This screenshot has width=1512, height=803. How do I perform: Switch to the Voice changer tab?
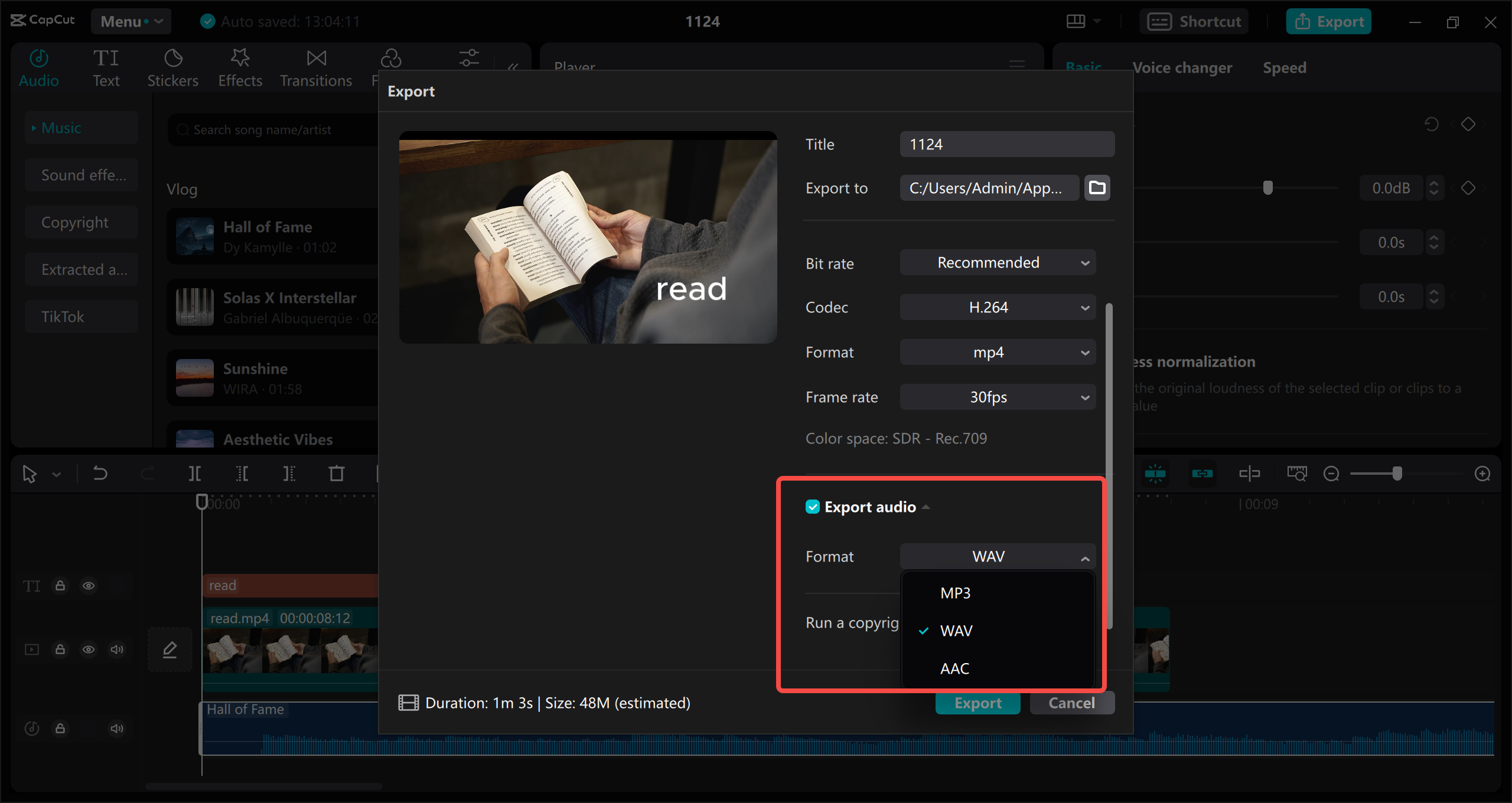tap(1182, 67)
